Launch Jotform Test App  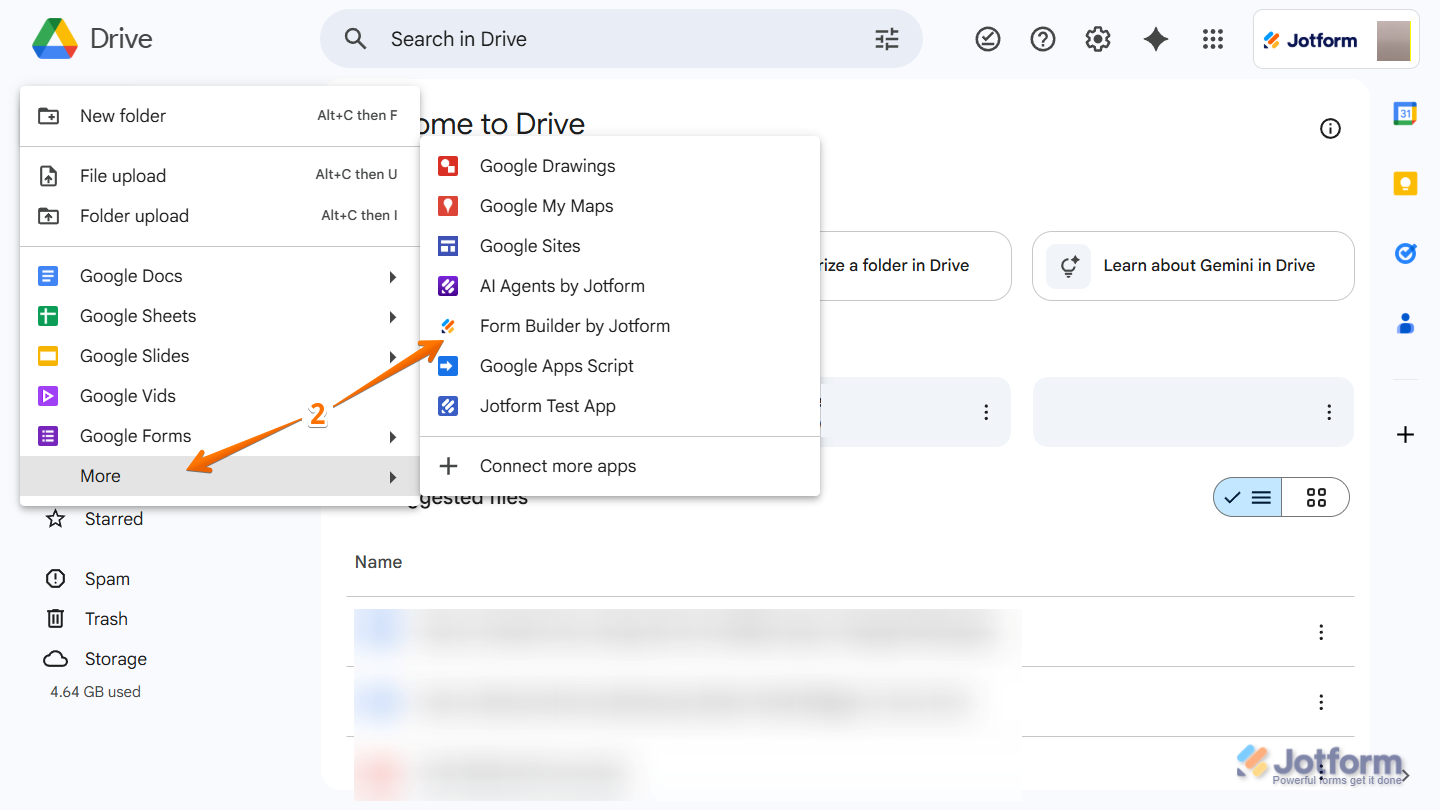(x=547, y=405)
